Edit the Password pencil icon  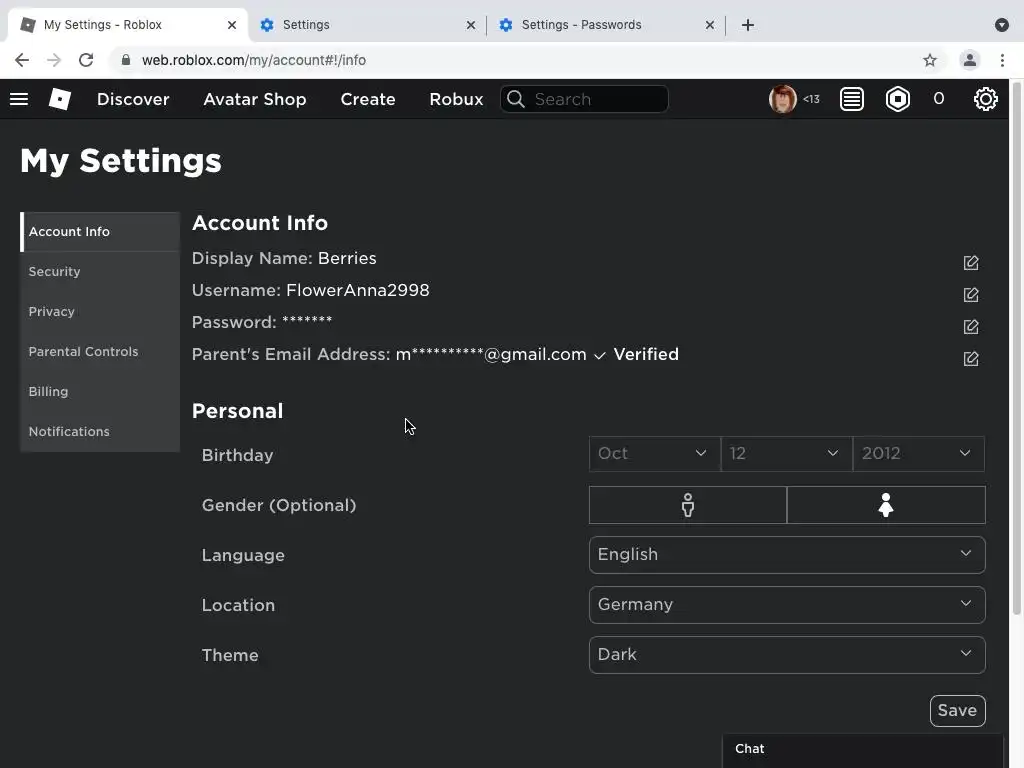[x=971, y=327]
